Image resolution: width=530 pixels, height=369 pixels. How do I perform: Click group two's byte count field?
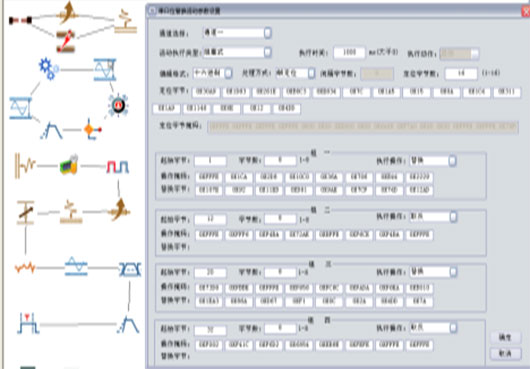[280, 219]
